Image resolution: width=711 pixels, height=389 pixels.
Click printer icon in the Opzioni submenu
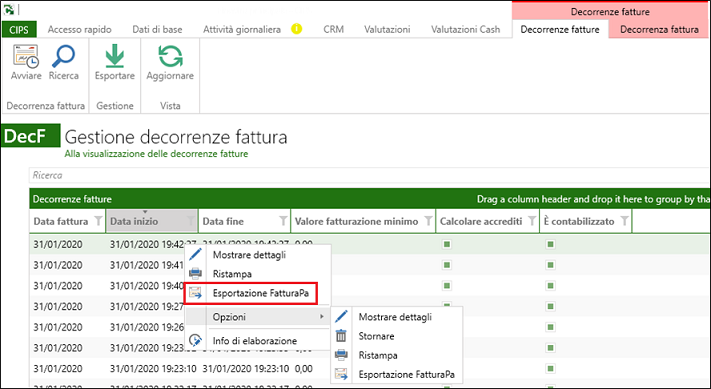341,355
